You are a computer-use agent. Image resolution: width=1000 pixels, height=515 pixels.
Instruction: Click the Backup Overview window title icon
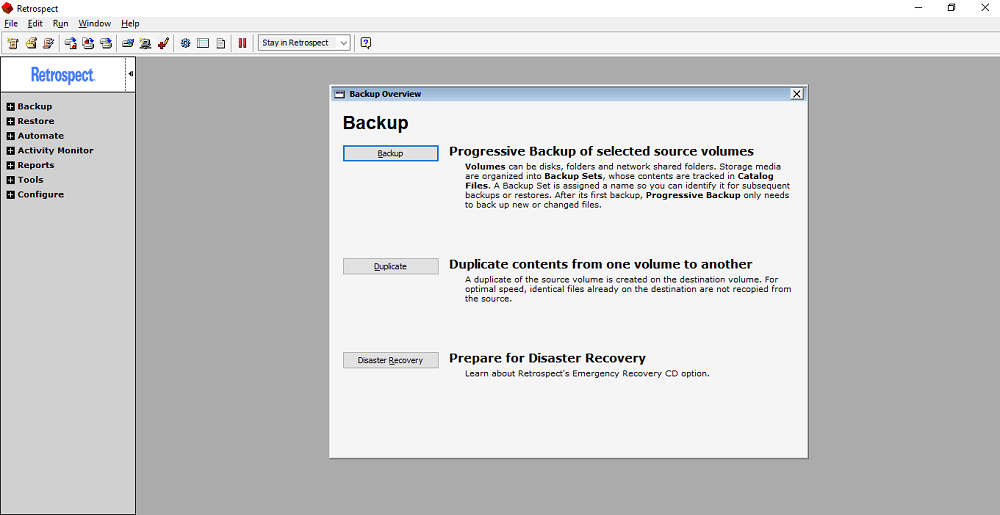(x=340, y=94)
